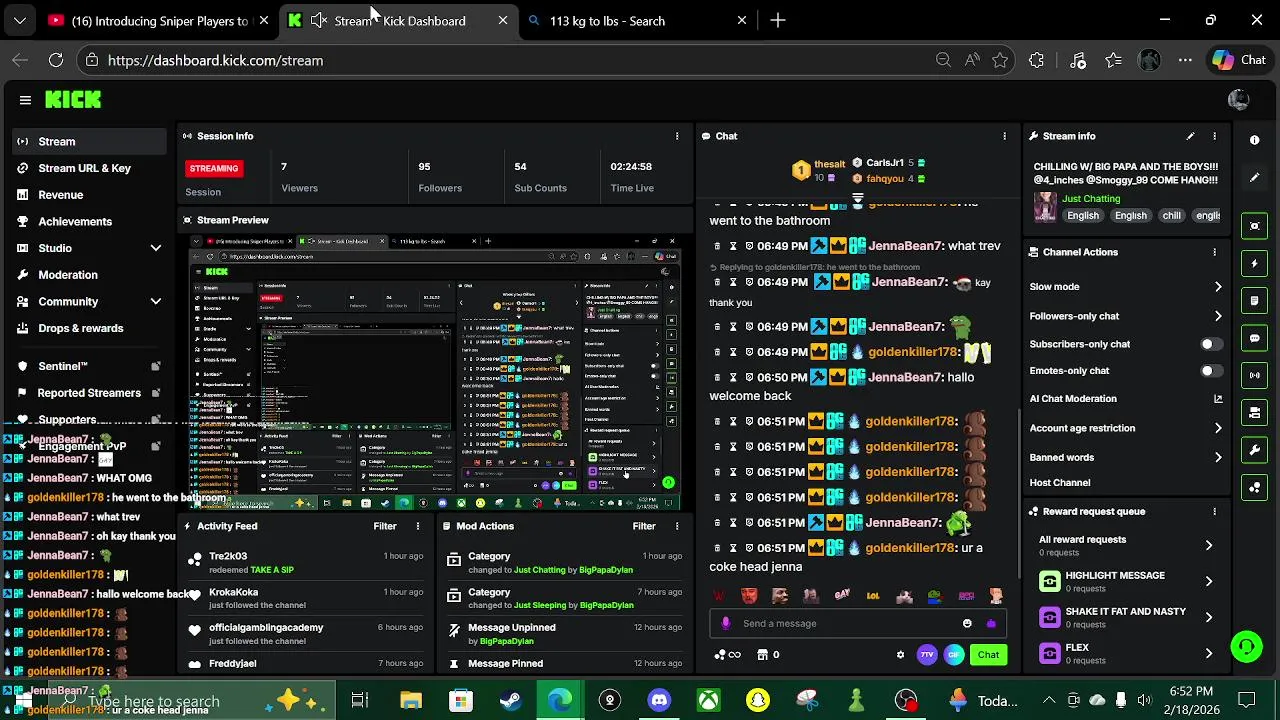Image resolution: width=1280 pixels, height=720 pixels.
Task: Switch to '113 kg to lbs' browser tab
Action: [x=636, y=21]
